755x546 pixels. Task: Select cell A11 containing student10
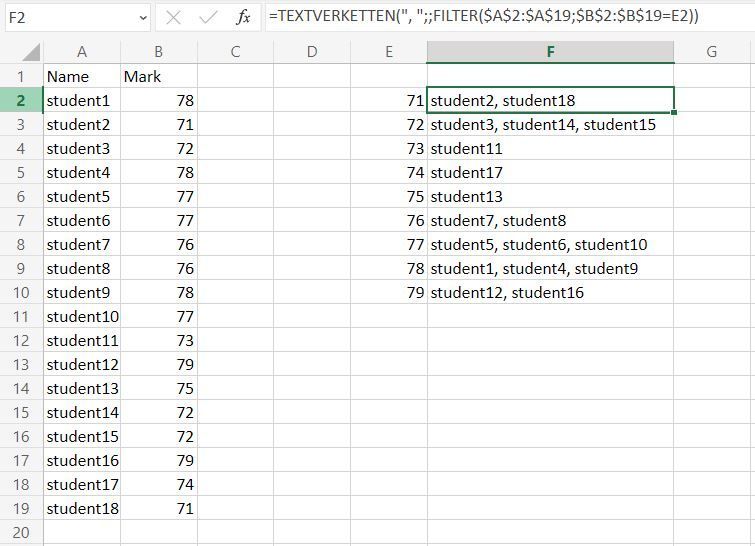[82, 316]
